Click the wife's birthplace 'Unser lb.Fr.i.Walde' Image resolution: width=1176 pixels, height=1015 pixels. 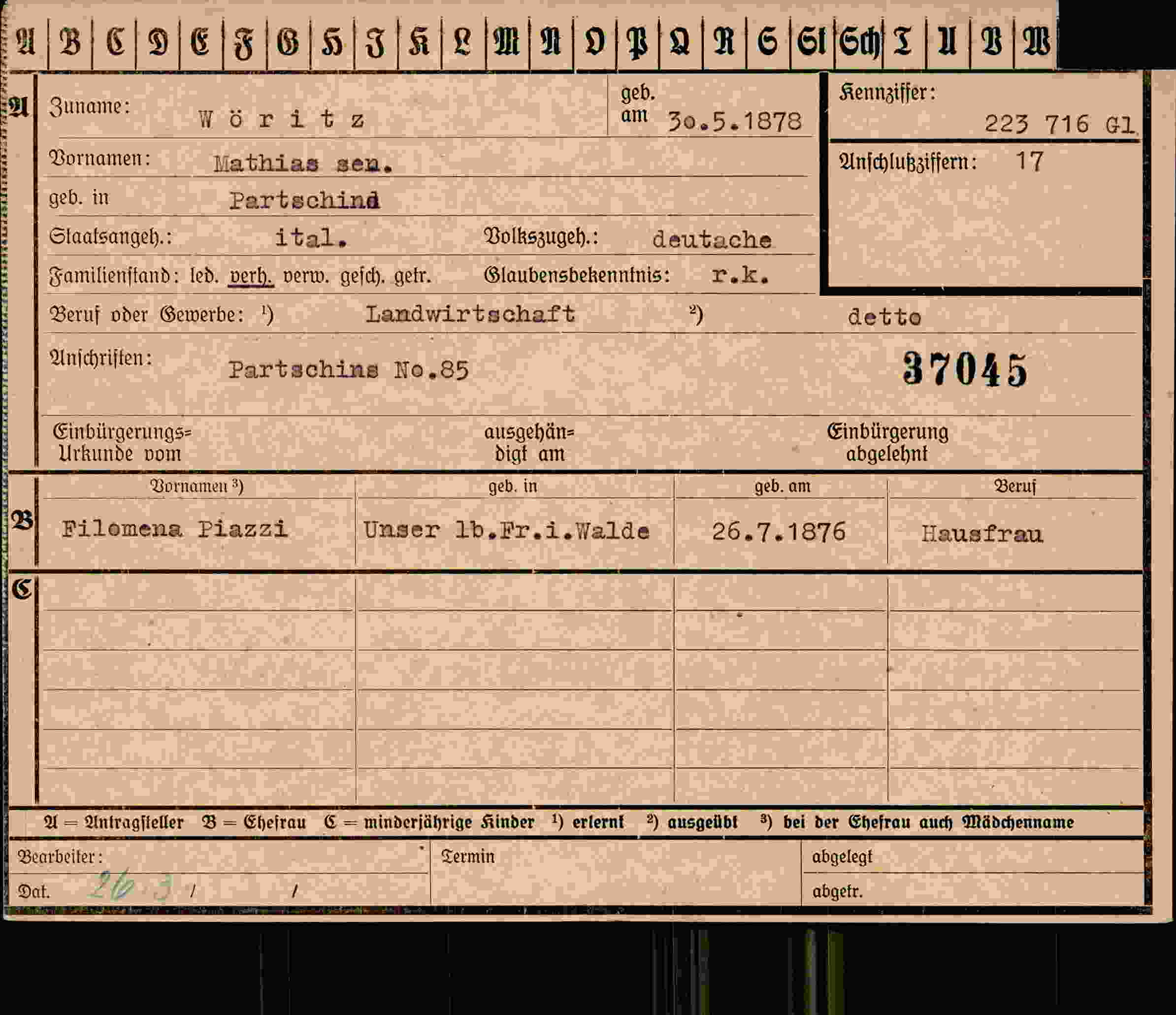(506, 531)
